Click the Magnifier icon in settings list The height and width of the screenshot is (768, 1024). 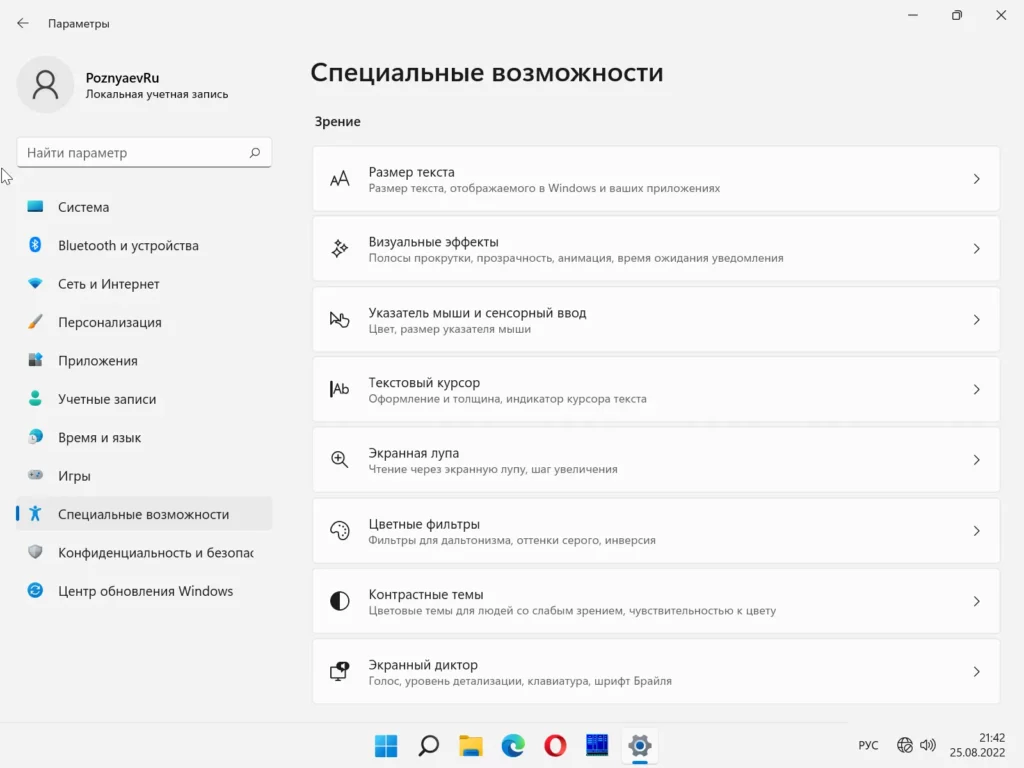pos(340,460)
